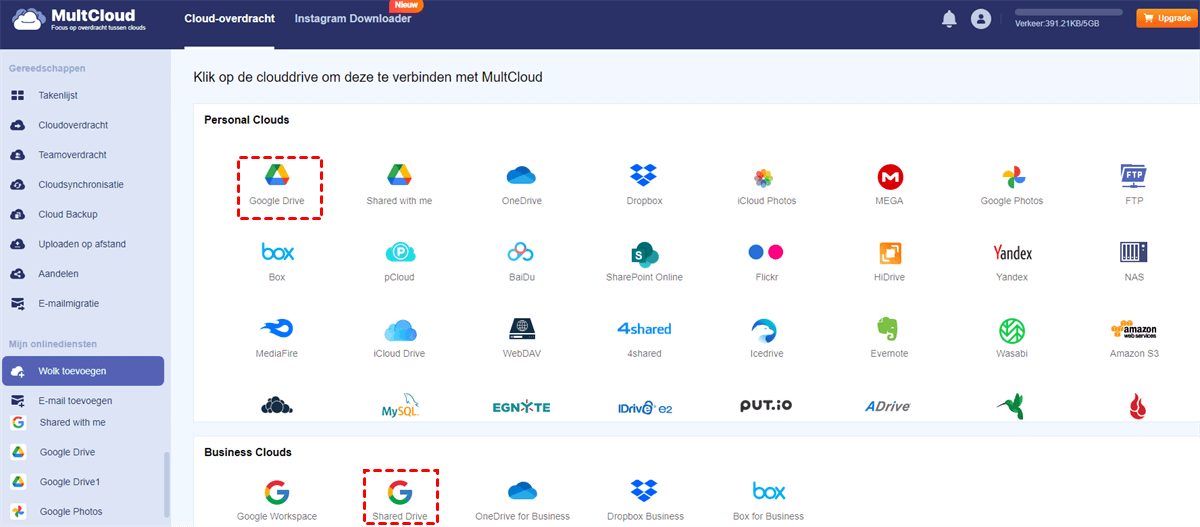Add a NAS connection
1200x527 pixels.
coord(1133,262)
